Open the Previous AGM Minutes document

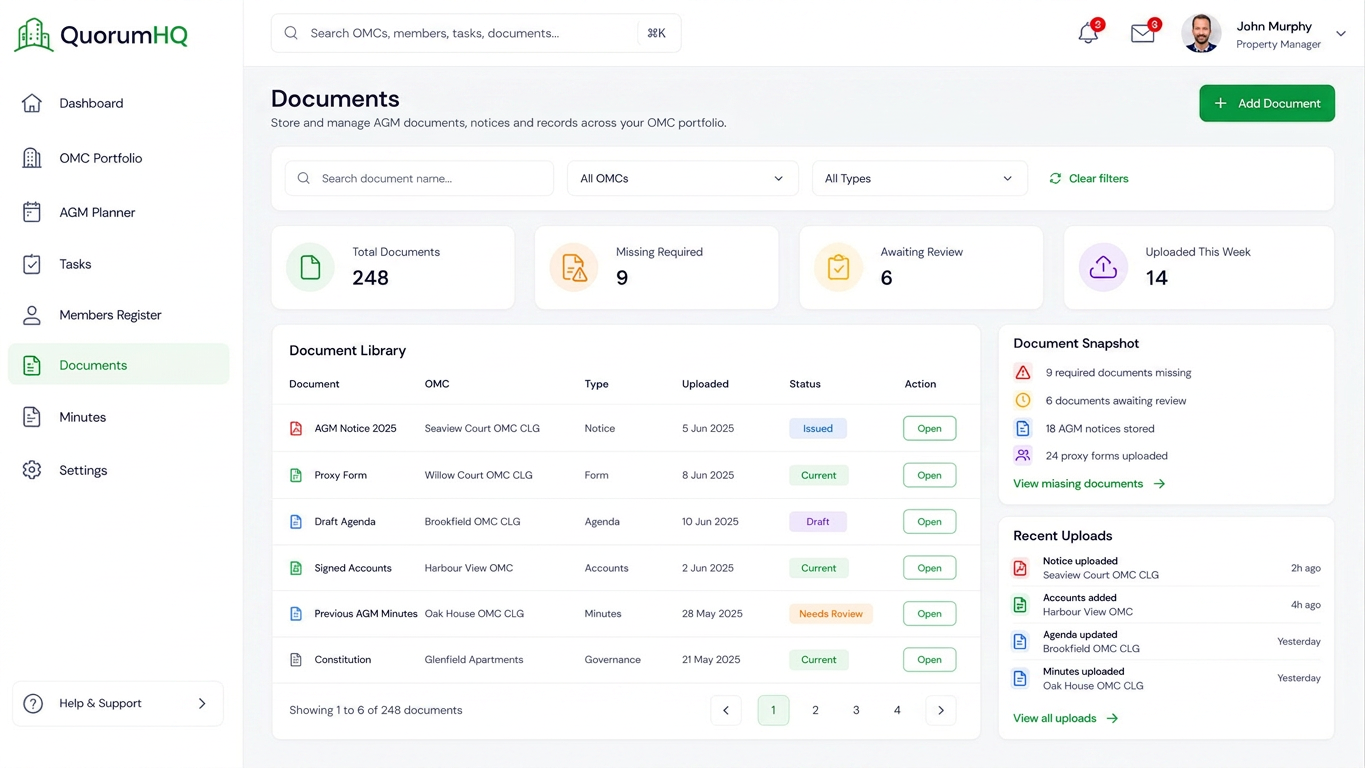pos(929,613)
